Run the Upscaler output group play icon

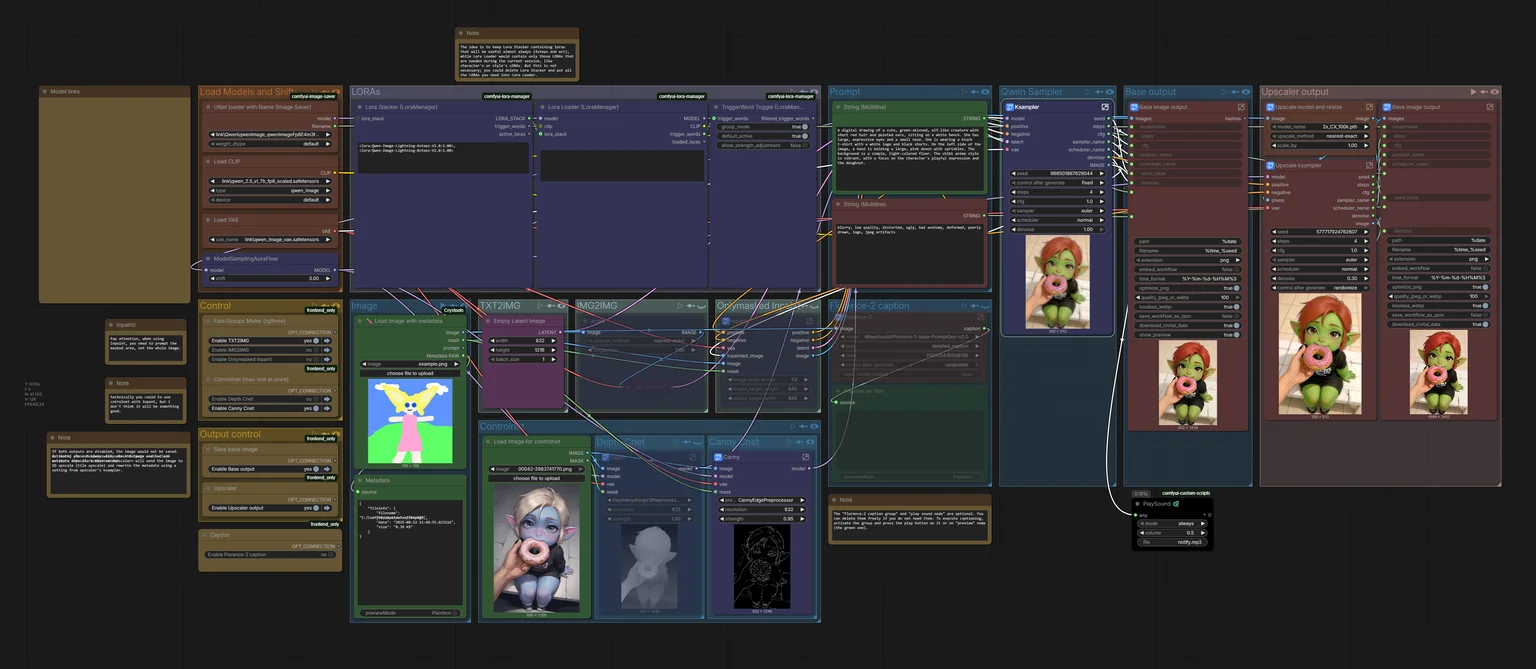coord(1473,92)
